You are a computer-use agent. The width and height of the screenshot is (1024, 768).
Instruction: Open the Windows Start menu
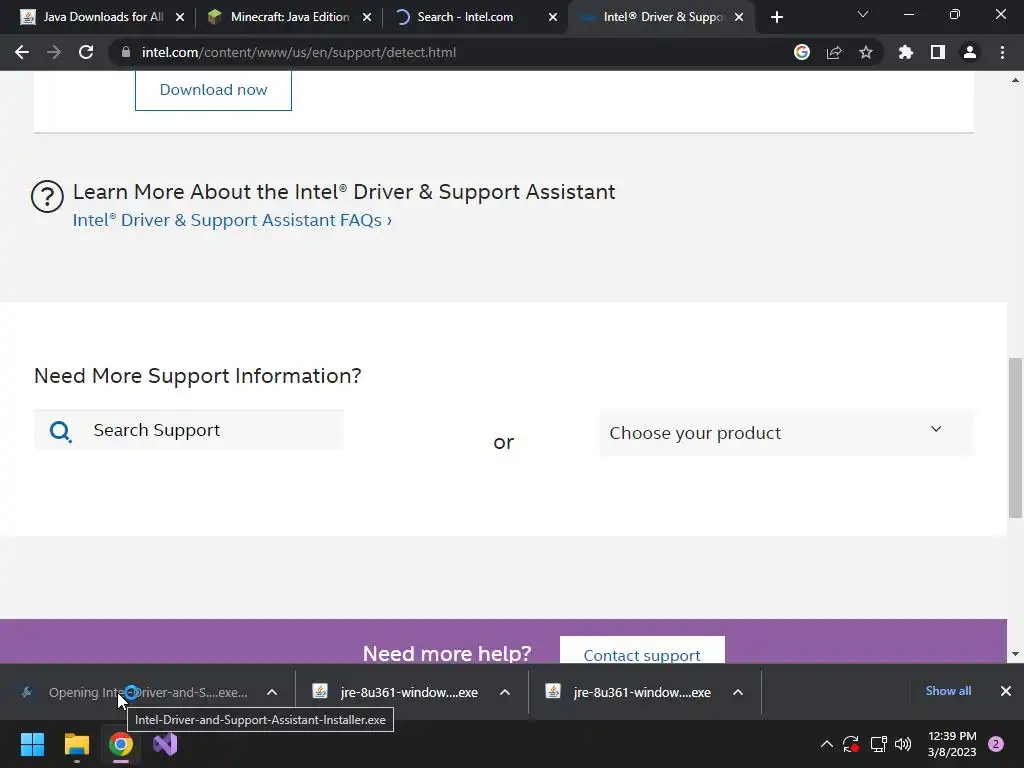pyautogui.click(x=32, y=744)
